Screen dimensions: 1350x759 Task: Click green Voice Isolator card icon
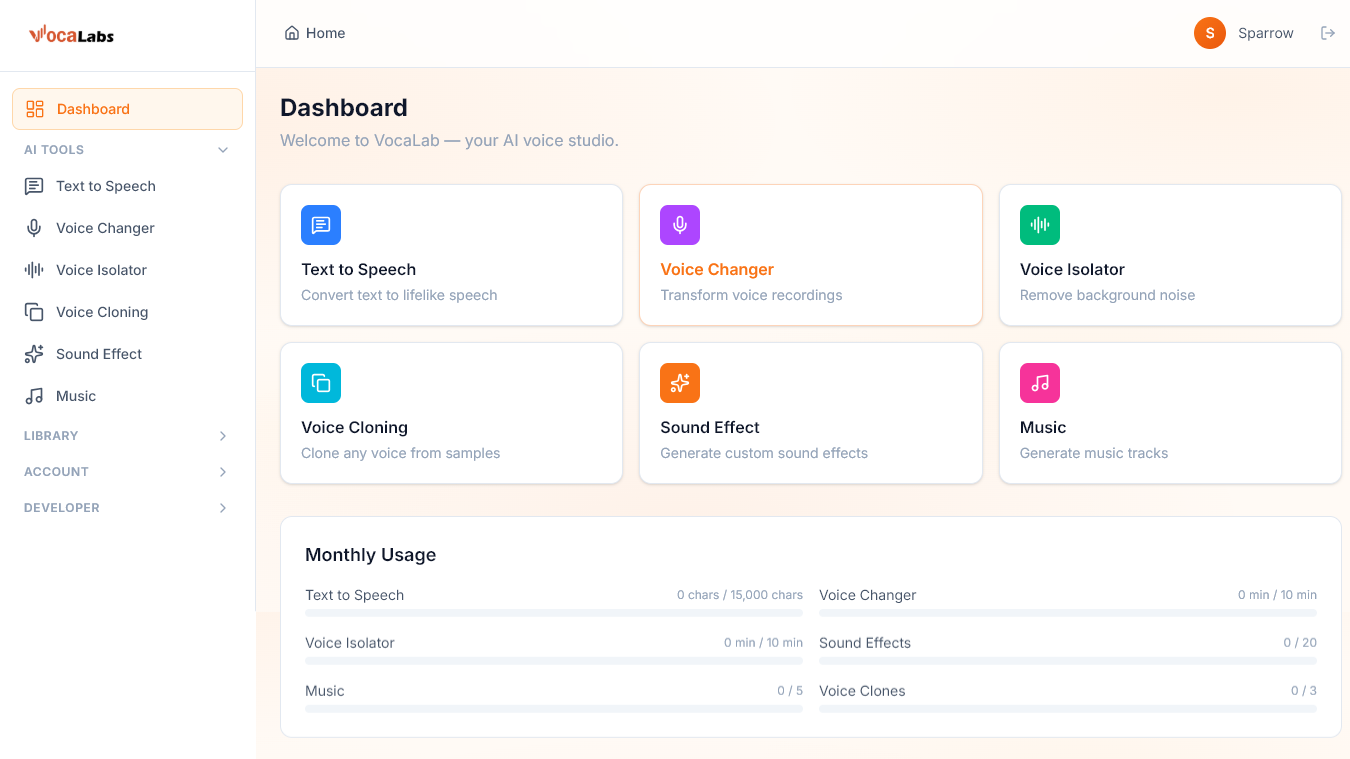pyautogui.click(x=1040, y=225)
